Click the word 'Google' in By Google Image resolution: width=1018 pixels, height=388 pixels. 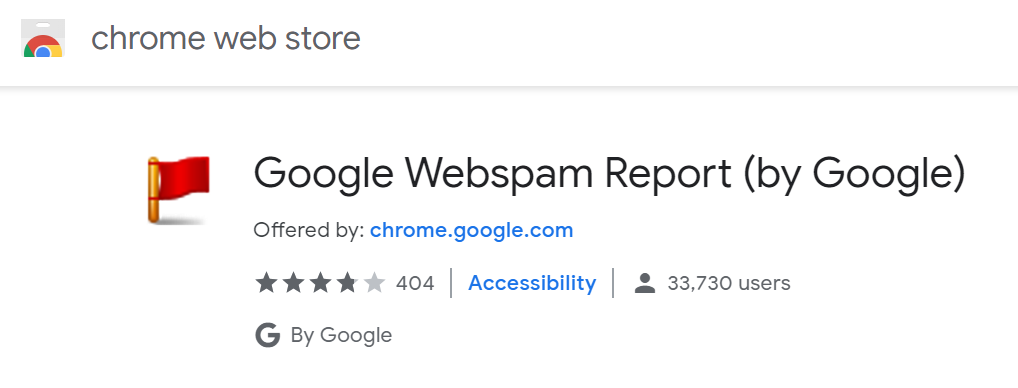coord(356,336)
